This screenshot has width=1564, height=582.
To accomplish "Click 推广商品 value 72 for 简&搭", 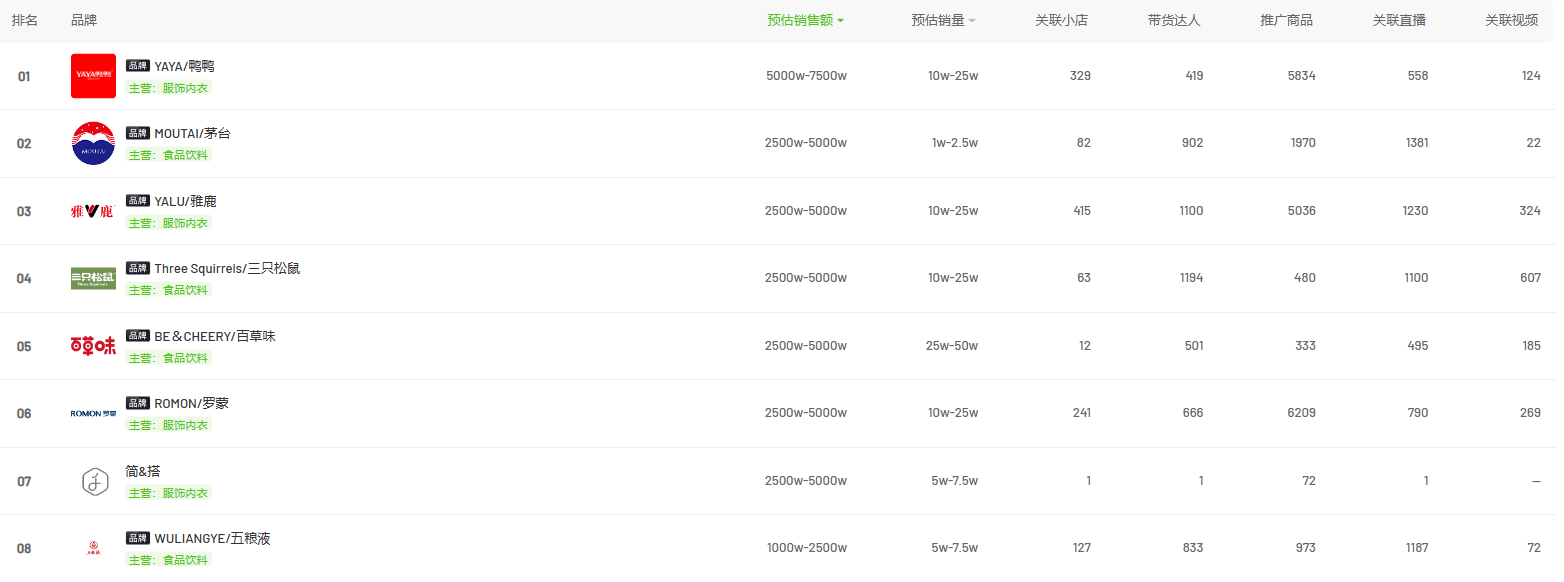I will pos(1309,481).
